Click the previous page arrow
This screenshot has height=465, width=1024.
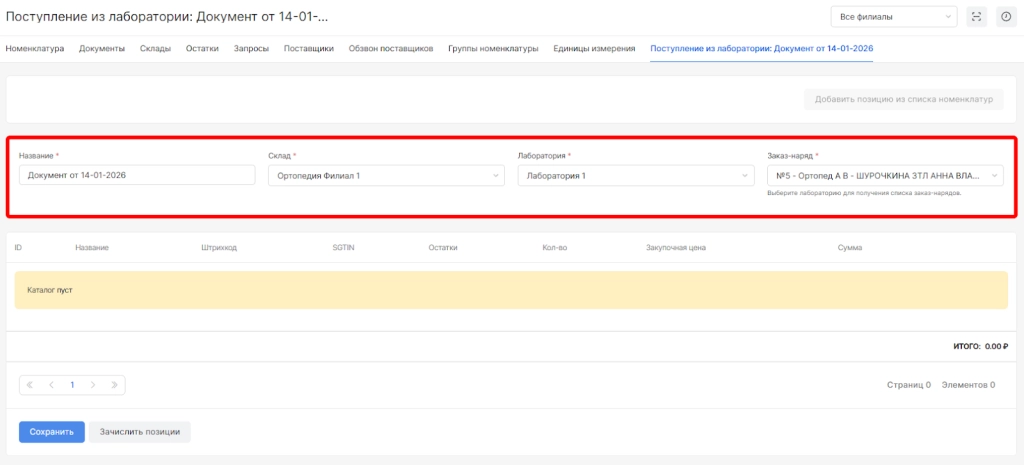click(51, 384)
